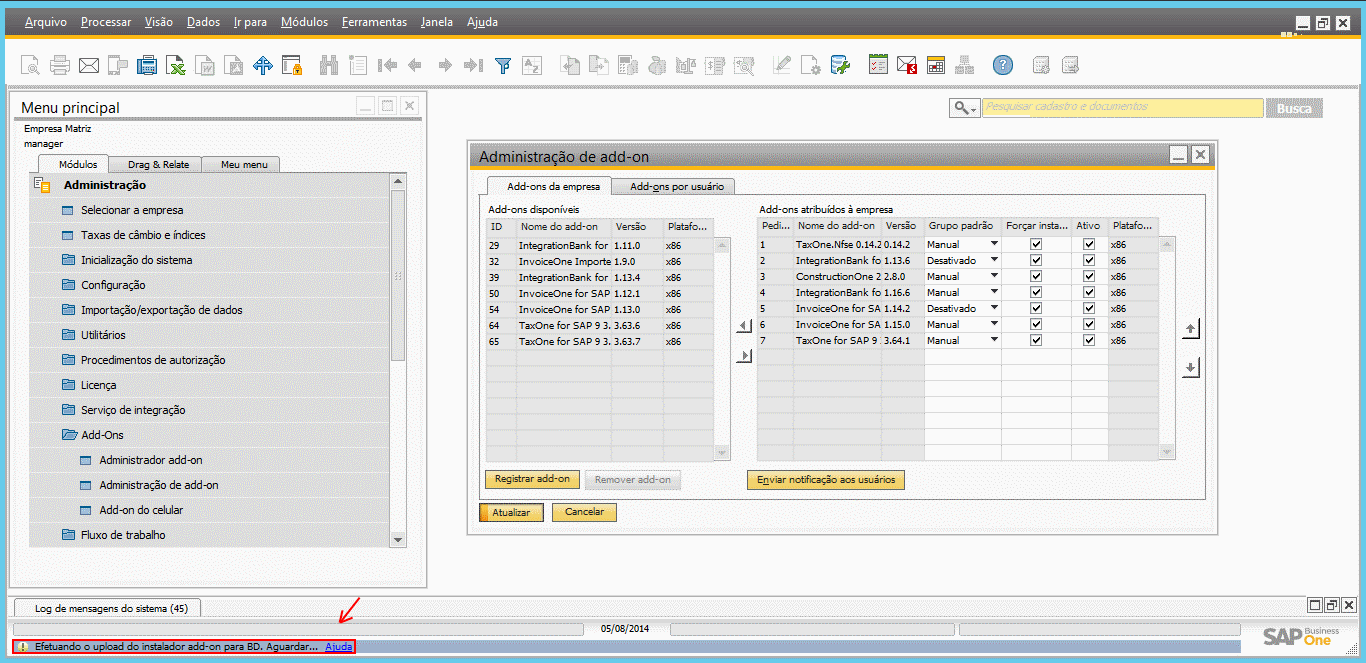Screen dimensions: 1366x663
Task: Open the Arquivo menu
Action: tap(46, 22)
